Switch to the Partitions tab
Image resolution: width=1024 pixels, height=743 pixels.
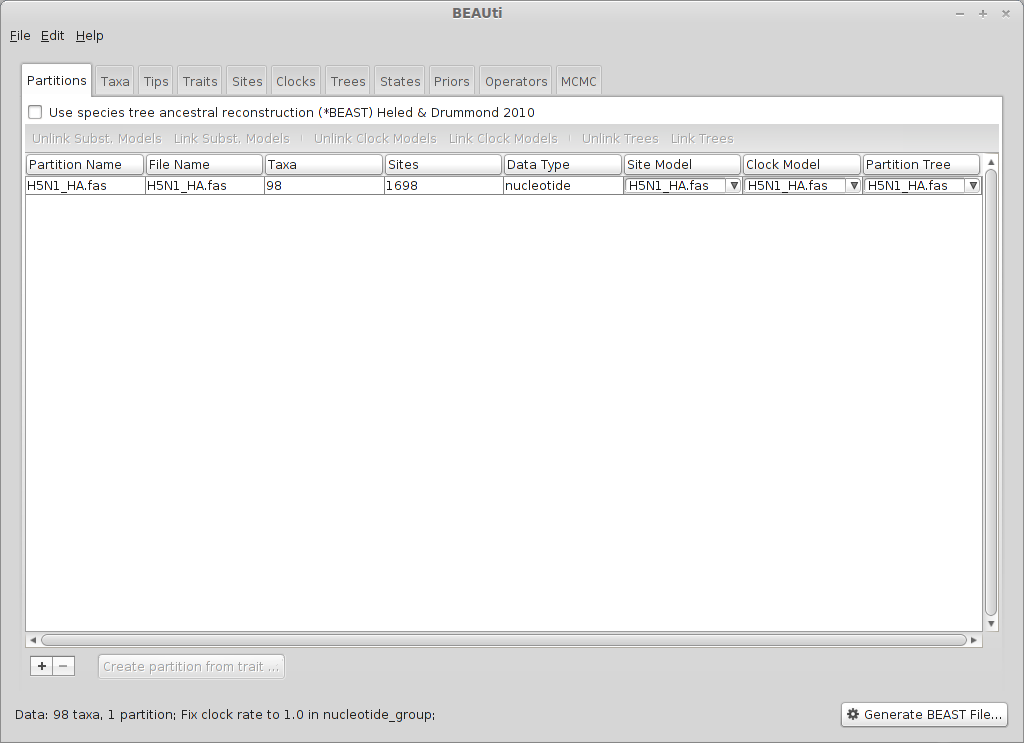point(56,80)
